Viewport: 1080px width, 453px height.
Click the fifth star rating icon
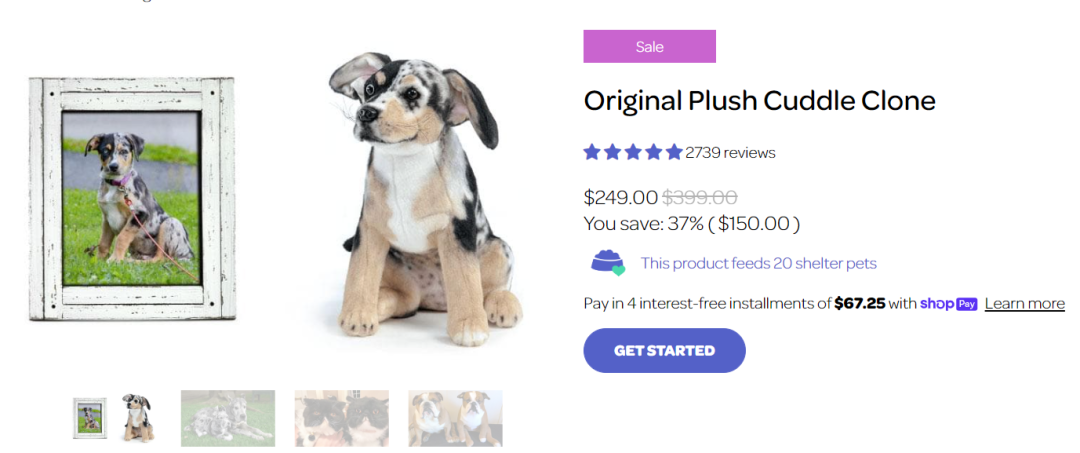point(674,153)
